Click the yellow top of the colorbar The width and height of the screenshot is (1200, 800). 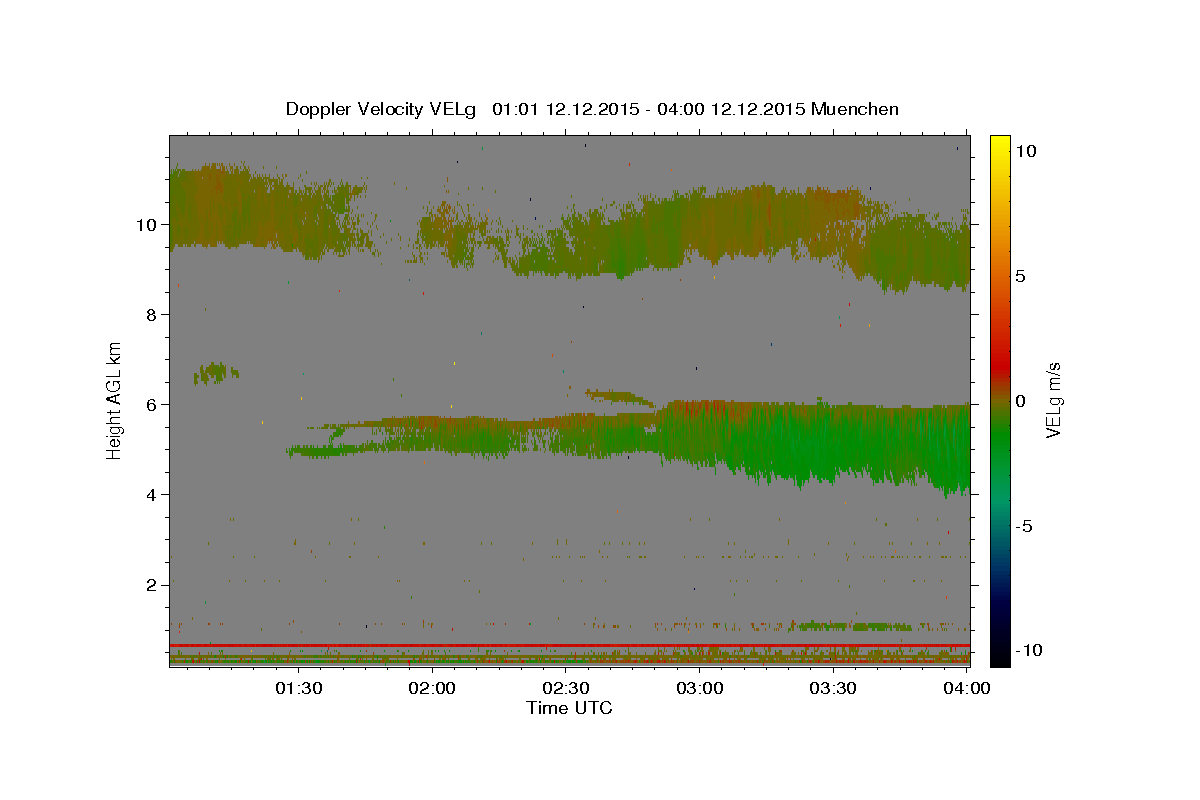[1000, 145]
